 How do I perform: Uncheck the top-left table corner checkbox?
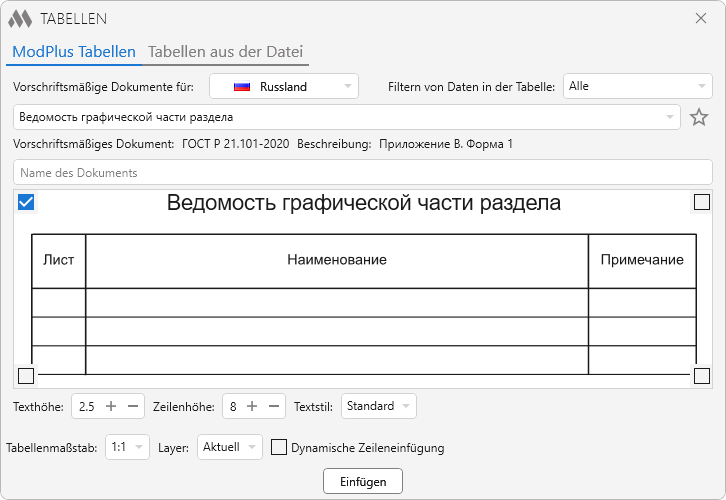(x=27, y=203)
